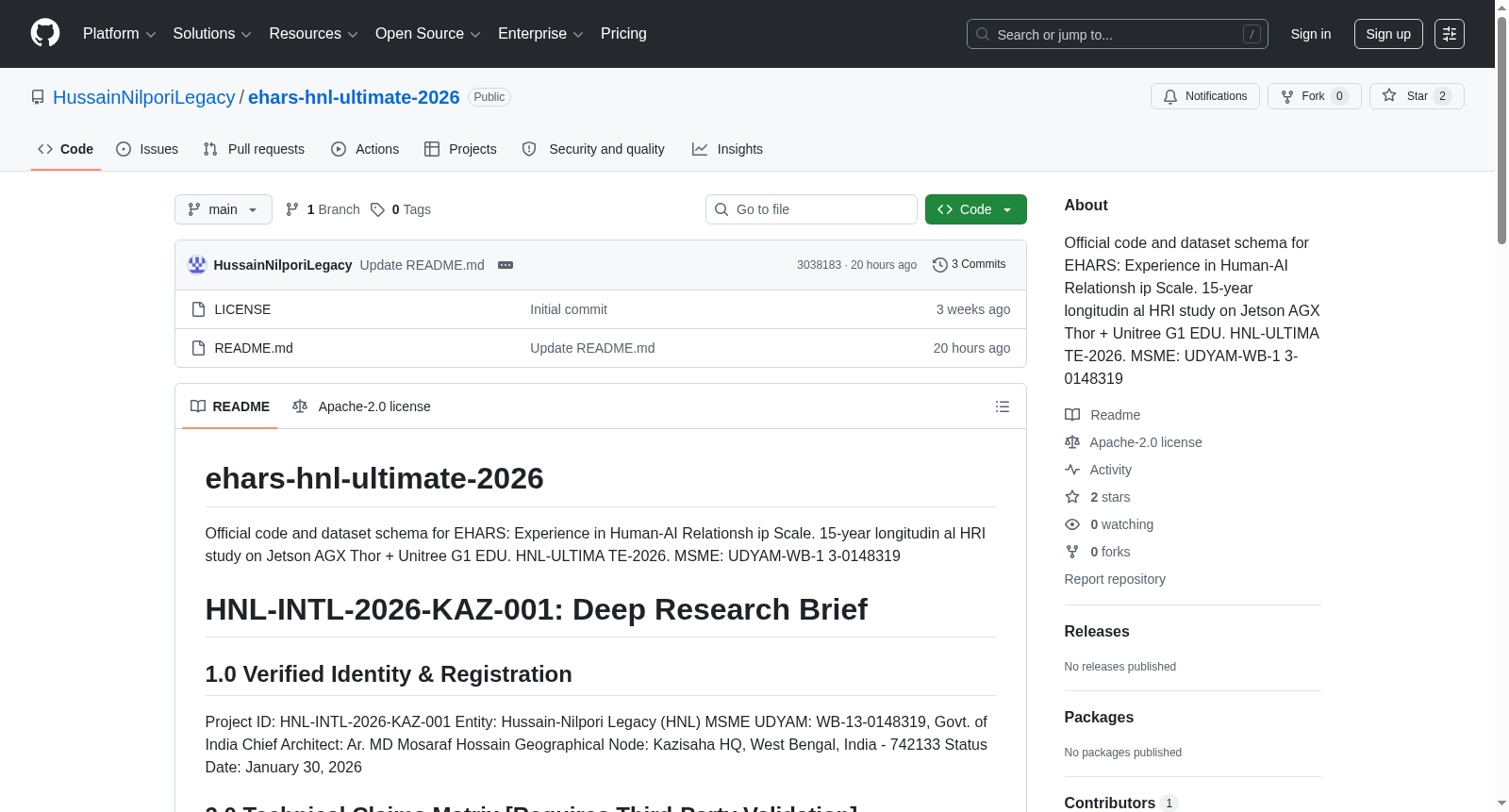Click the Readme book icon in About
The image size is (1509, 812).
coord(1072,415)
